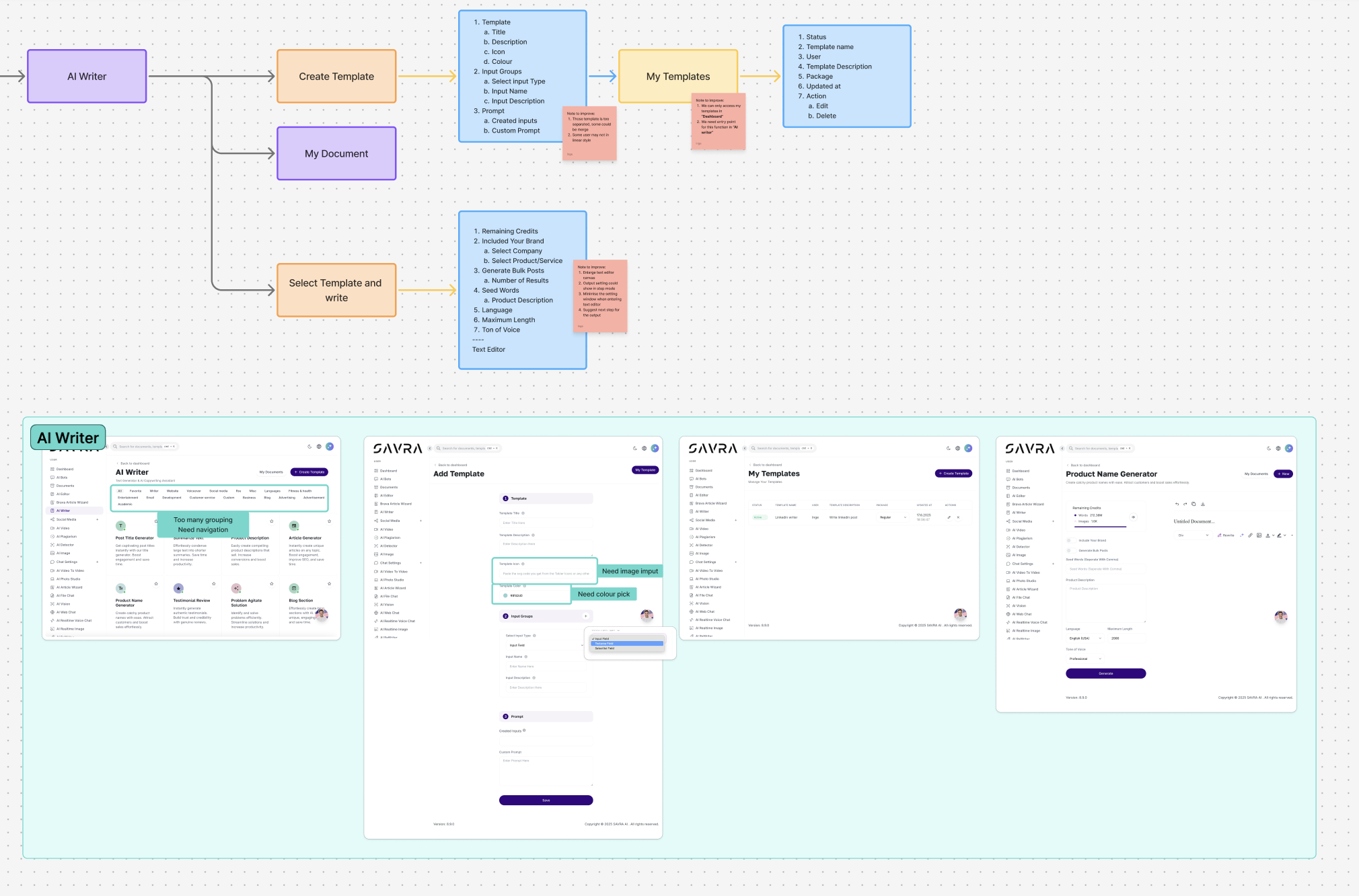Open Post Title Generator card icon
This screenshot has width=1359, height=896.
pos(120,526)
